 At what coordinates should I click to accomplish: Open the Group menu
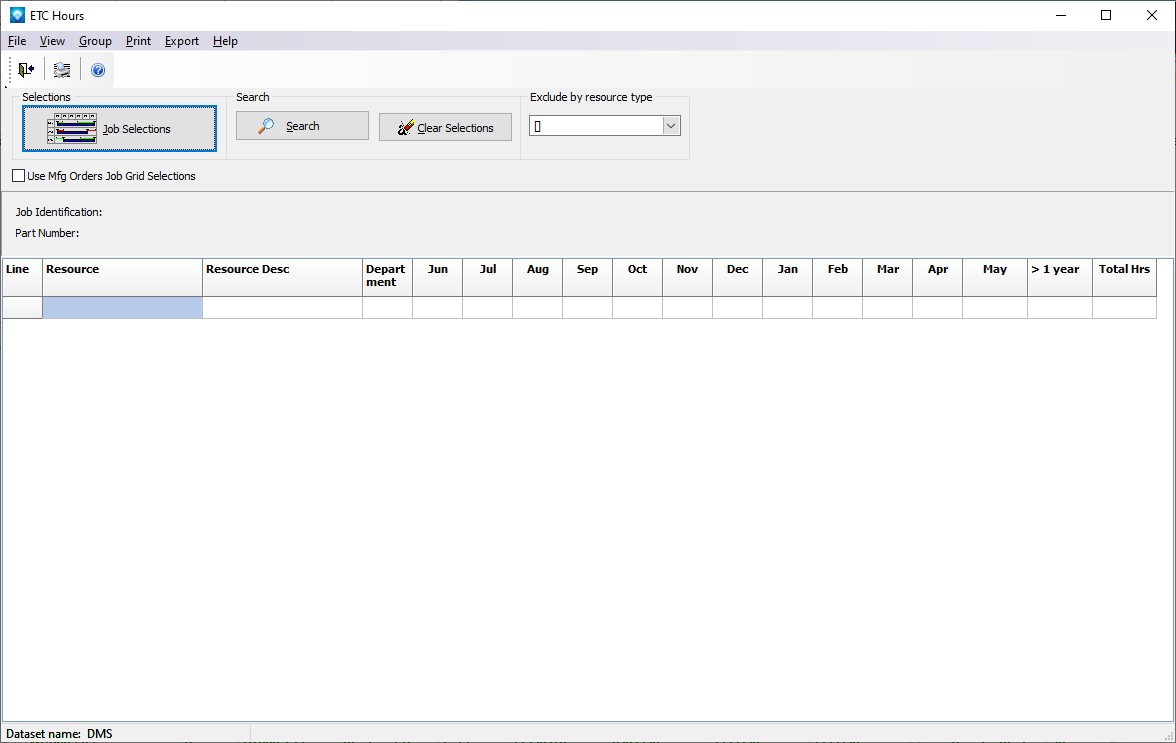(95, 41)
